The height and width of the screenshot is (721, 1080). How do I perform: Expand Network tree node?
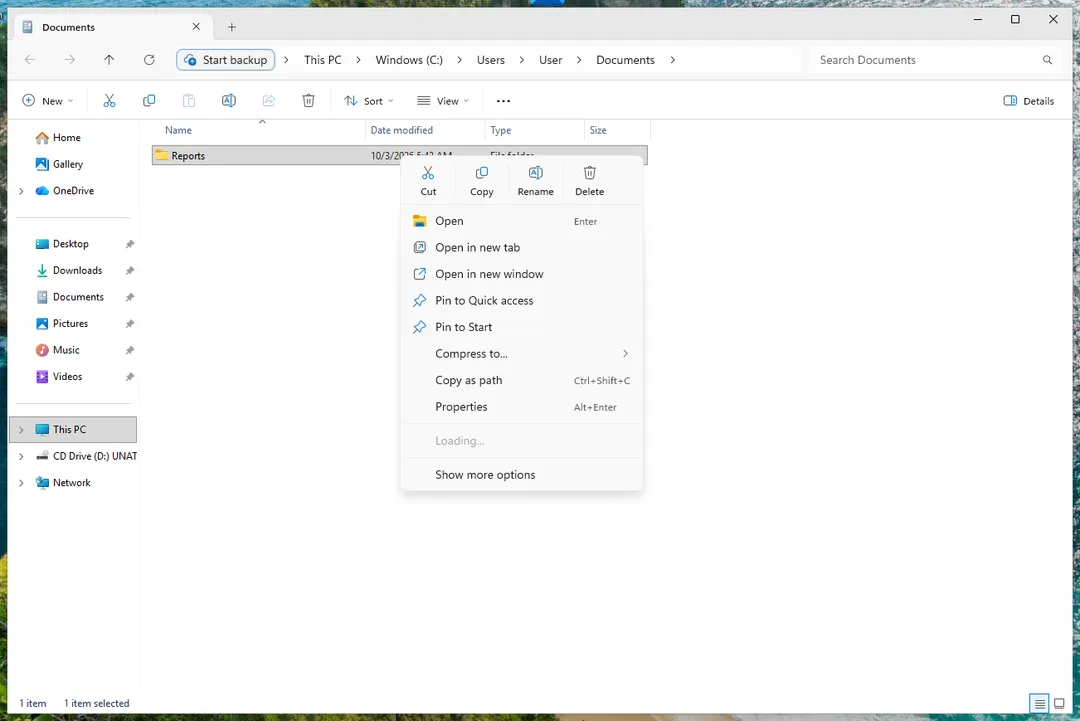pyautogui.click(x=21, y=483)
